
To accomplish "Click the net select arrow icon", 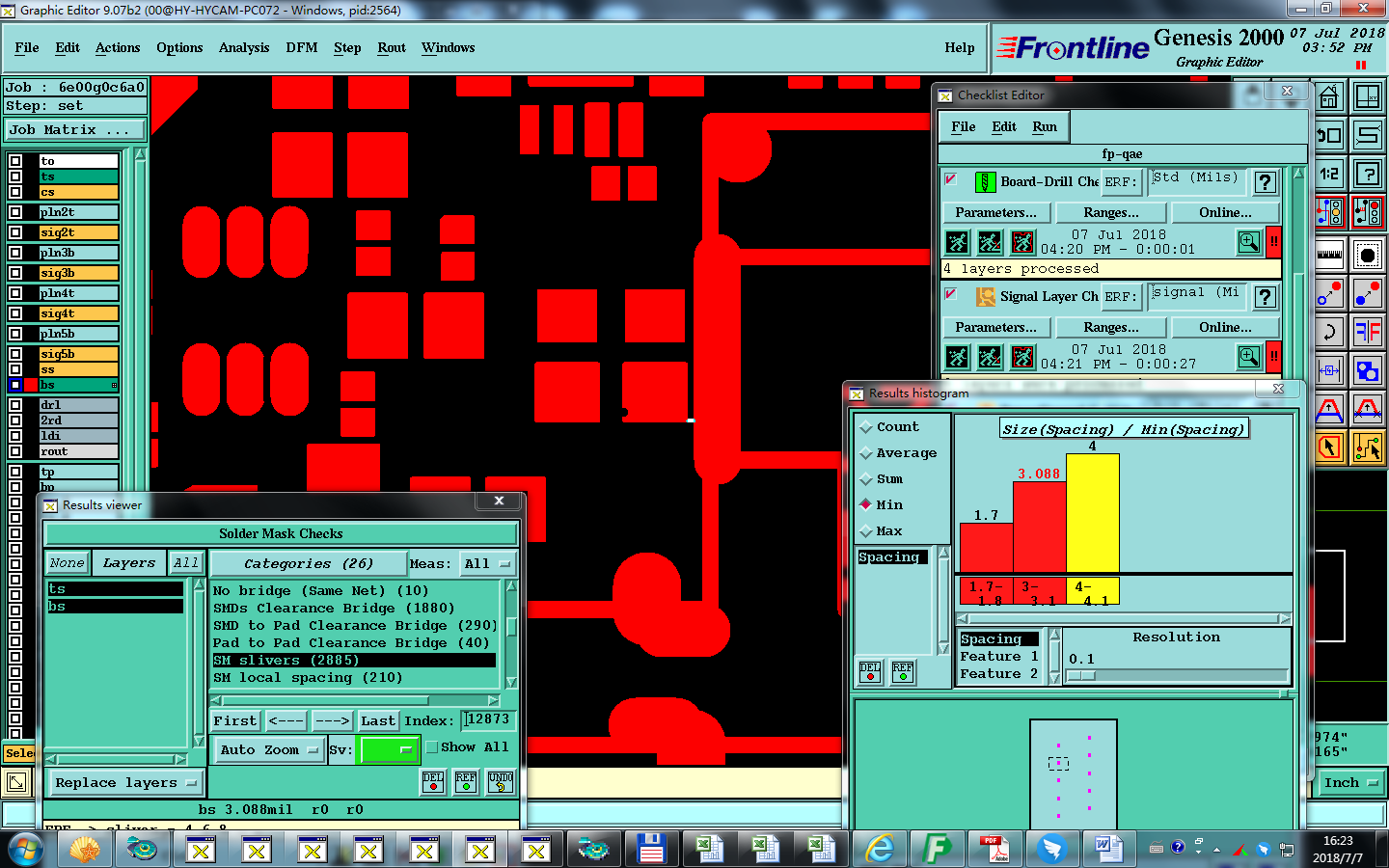I will [1368, 447].
